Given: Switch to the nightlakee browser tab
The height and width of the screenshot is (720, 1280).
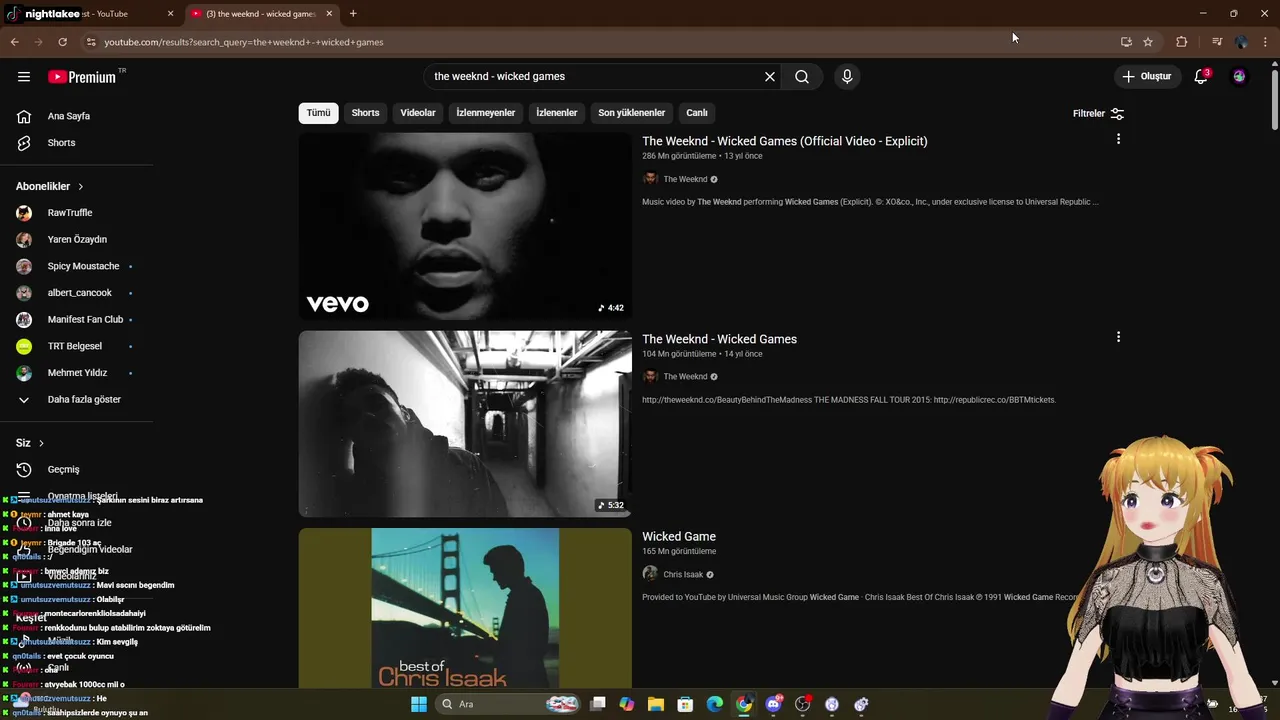Looking at the screenshot, I should click(90, 14).
